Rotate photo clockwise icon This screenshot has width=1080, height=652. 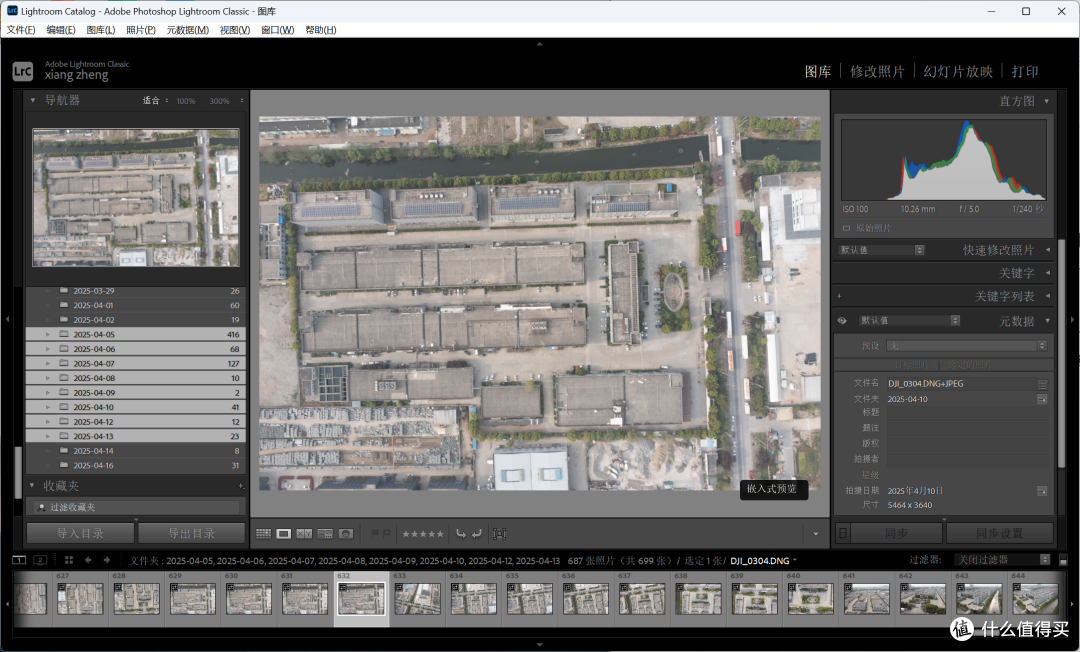pyautogui.click(x=477, y=534)
